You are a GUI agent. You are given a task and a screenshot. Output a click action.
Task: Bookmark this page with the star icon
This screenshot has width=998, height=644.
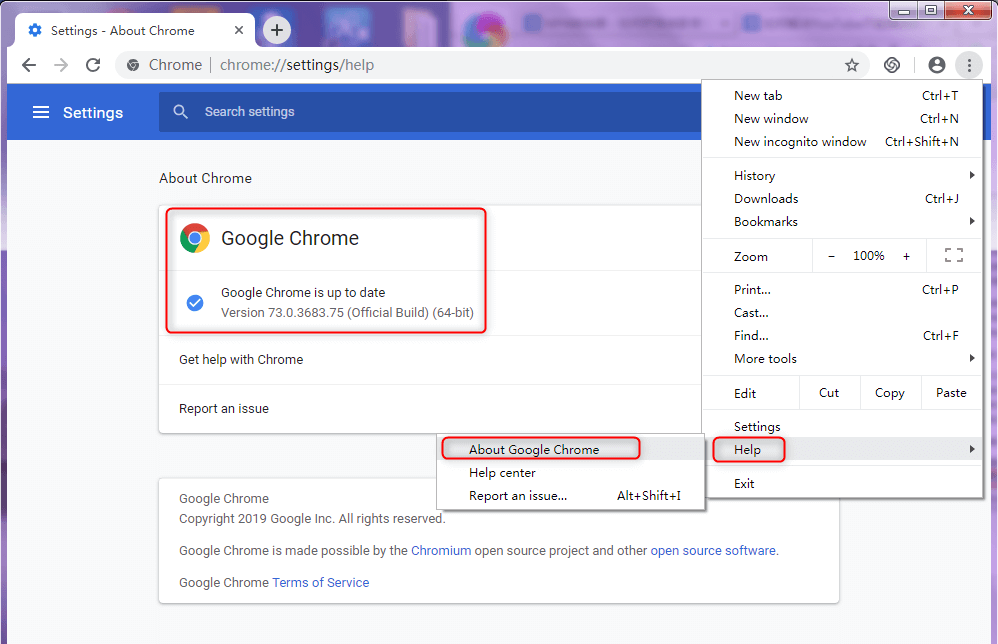pyautogui.click(x=852, y=65)
